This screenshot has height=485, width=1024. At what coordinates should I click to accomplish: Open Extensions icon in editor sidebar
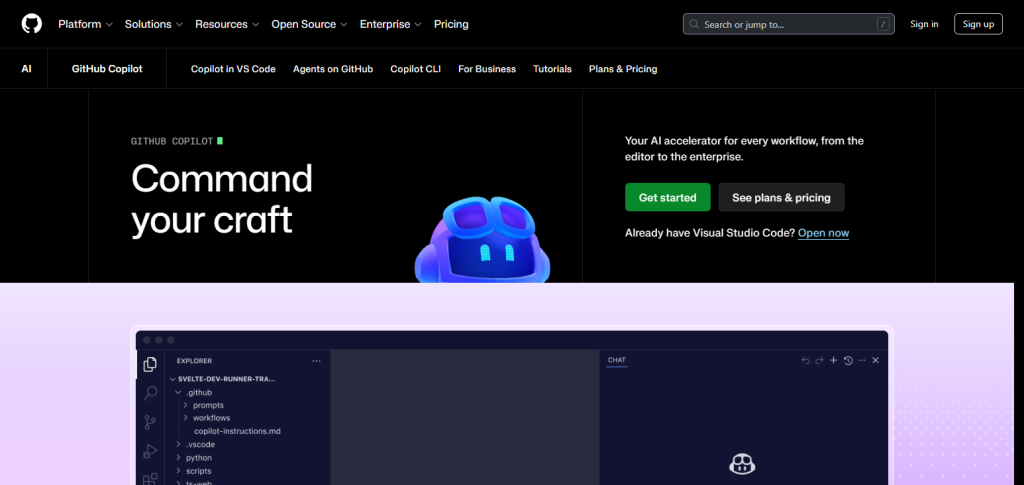pos(150,479)
